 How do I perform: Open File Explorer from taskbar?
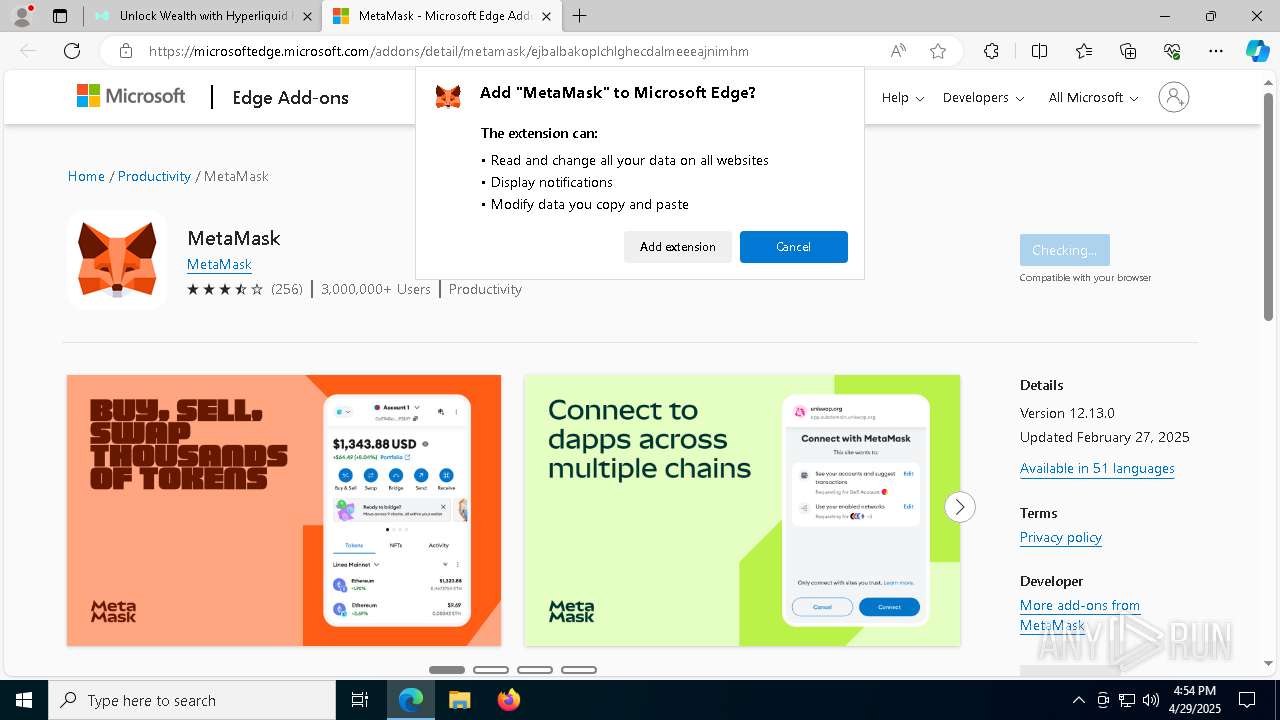pos(459,700)
